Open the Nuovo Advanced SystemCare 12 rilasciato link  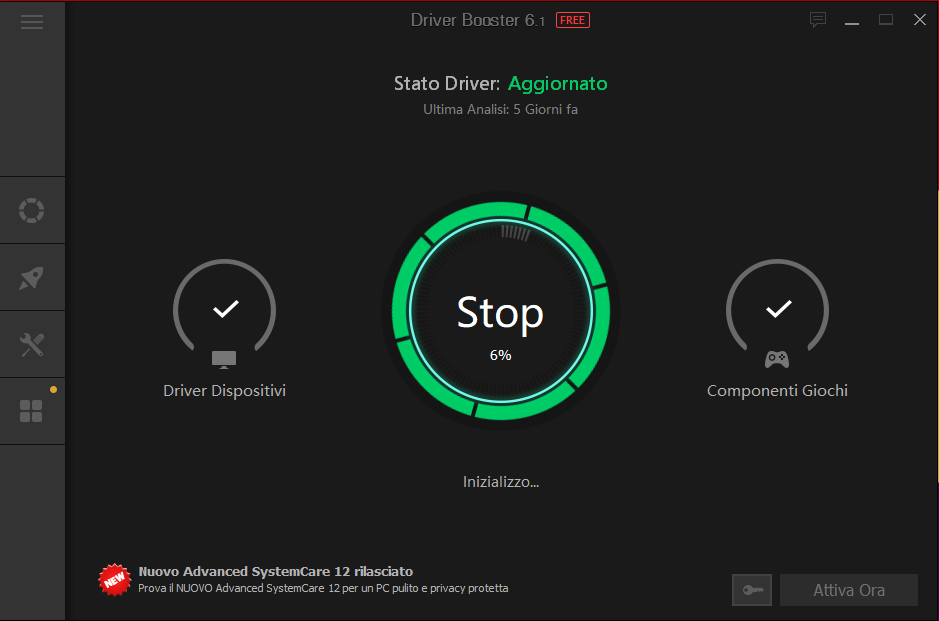tap(275, 571)
